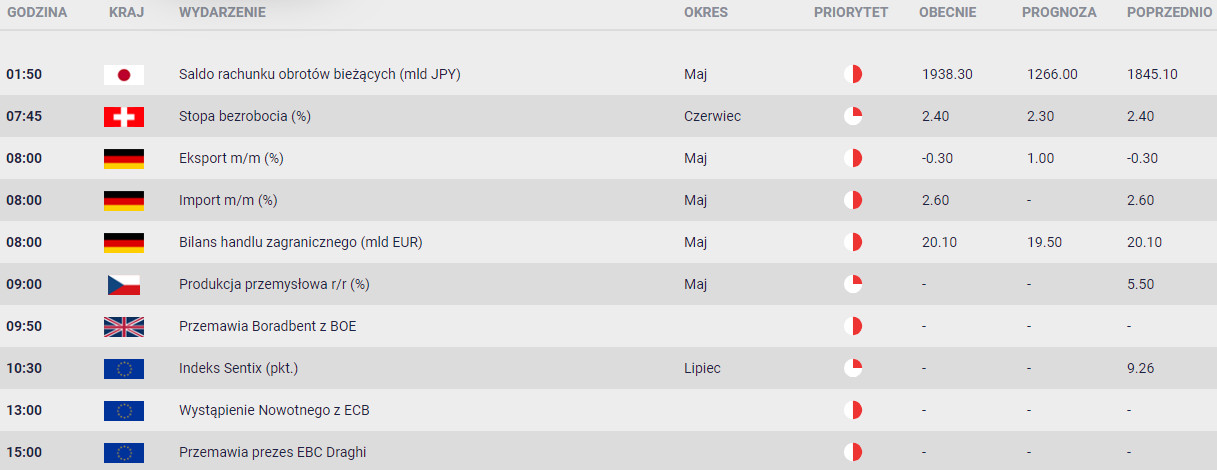The height and width of the screenshot is (470, 1217).
Task: Open Przemawia prezes EBC Draghi event
Action: point(272,452)
